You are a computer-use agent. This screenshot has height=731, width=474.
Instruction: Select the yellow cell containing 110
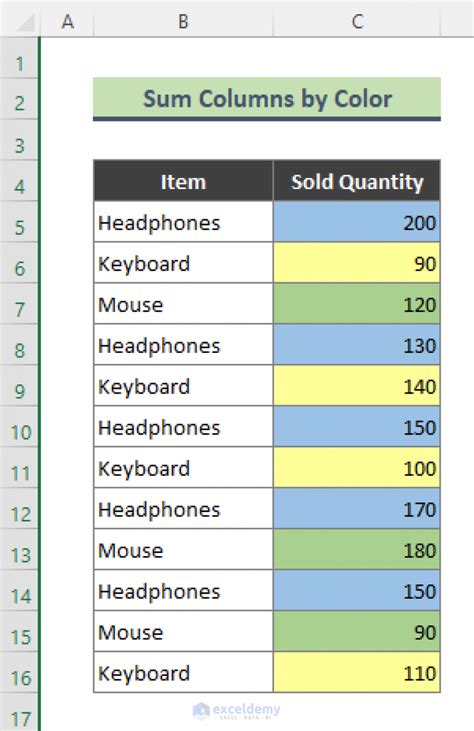tap(357, 672)
